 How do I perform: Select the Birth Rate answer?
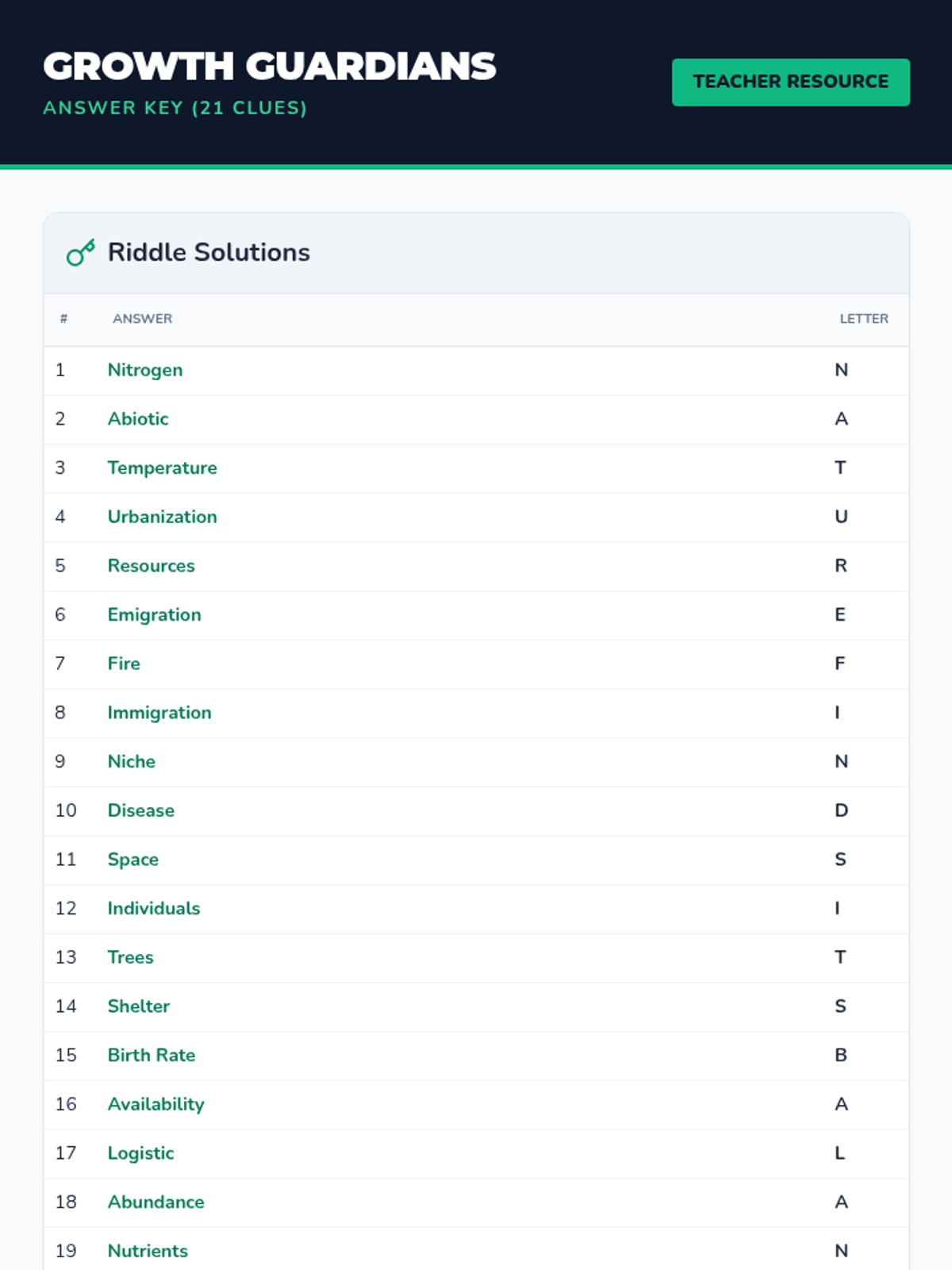[x=152, y=1055]
